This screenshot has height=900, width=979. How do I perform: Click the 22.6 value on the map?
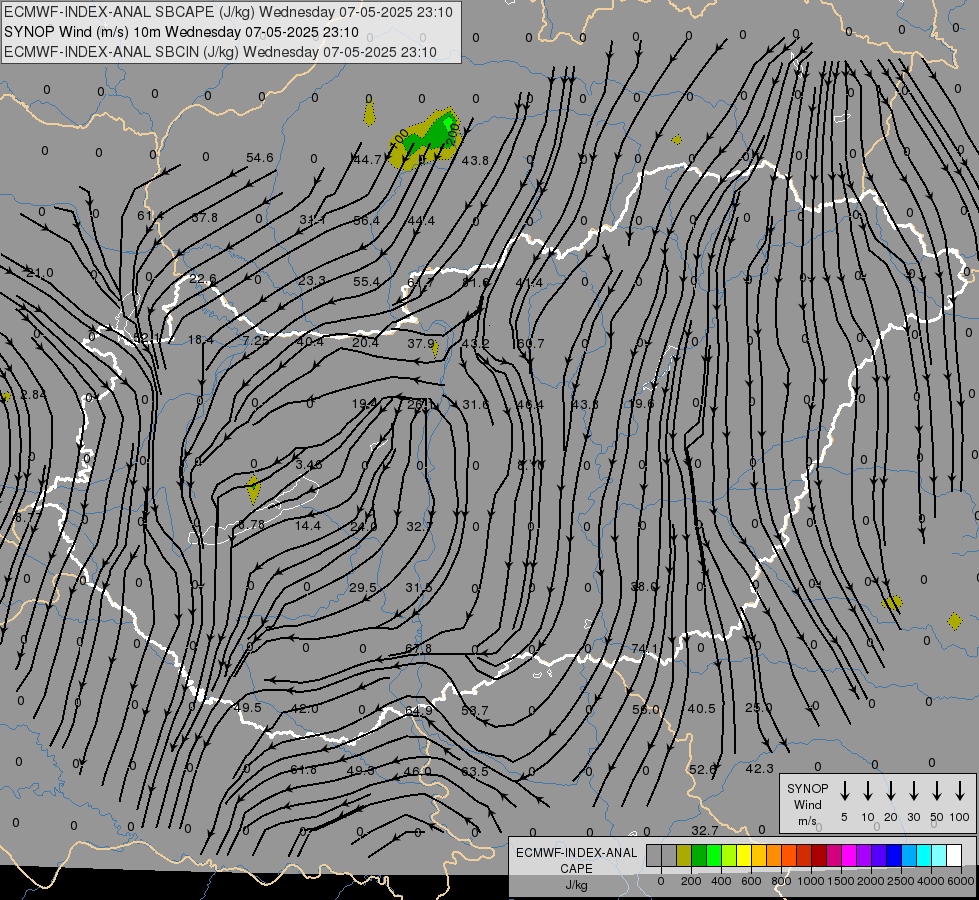point(203,279)
